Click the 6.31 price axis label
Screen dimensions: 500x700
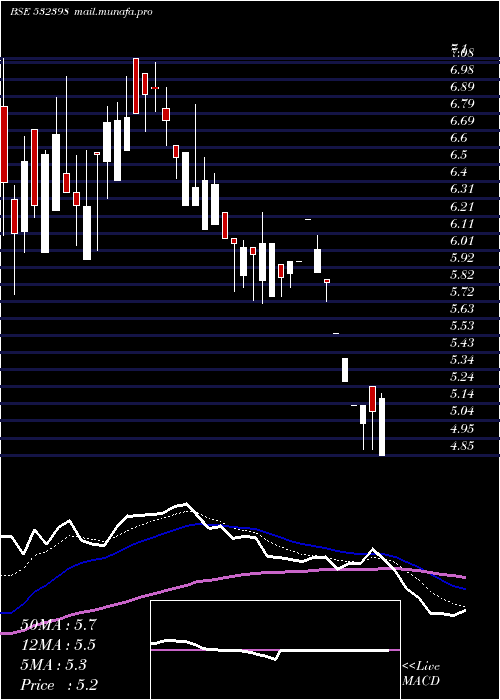(462, 189)
